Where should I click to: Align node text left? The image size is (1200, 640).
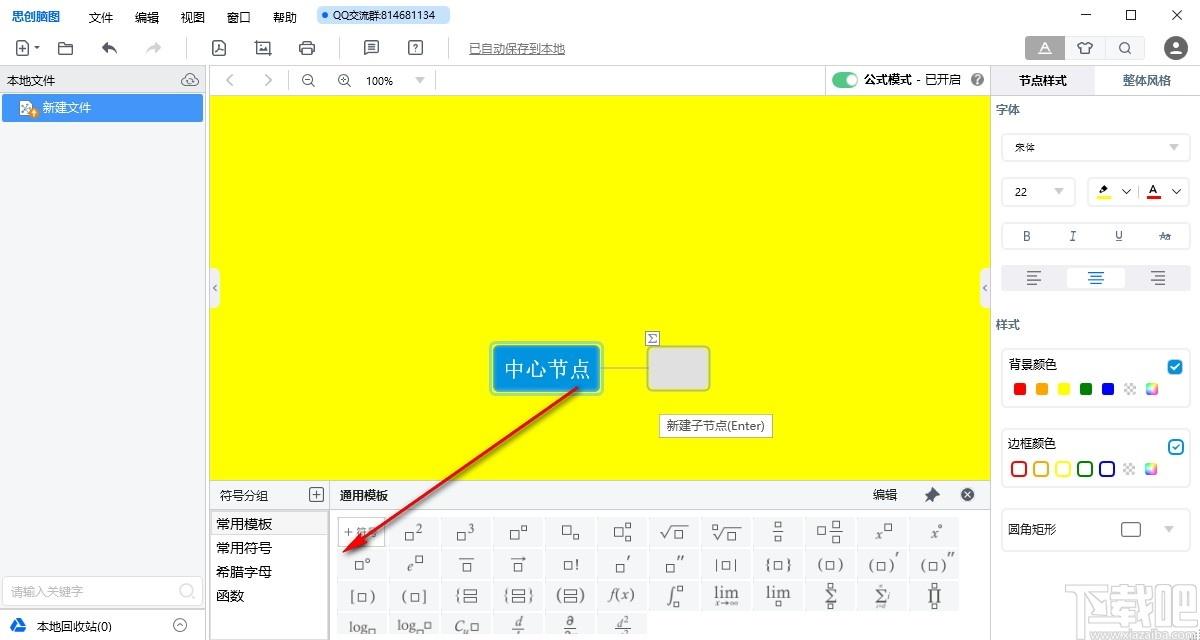coord(1034,278)
